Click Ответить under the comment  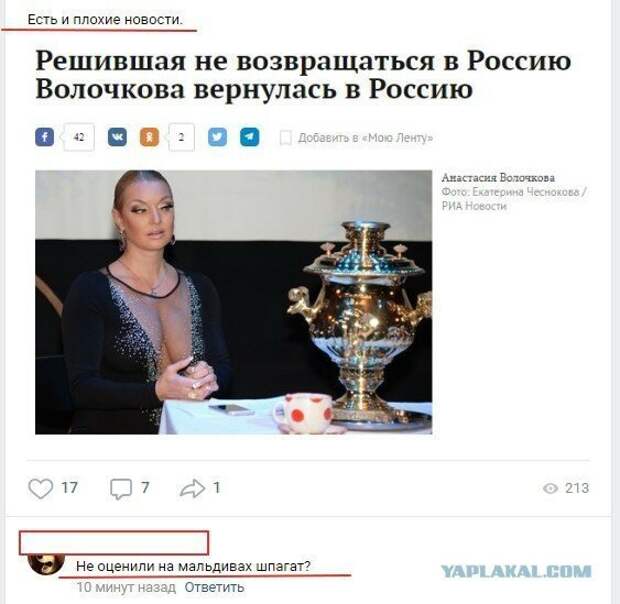coord(214,587)
